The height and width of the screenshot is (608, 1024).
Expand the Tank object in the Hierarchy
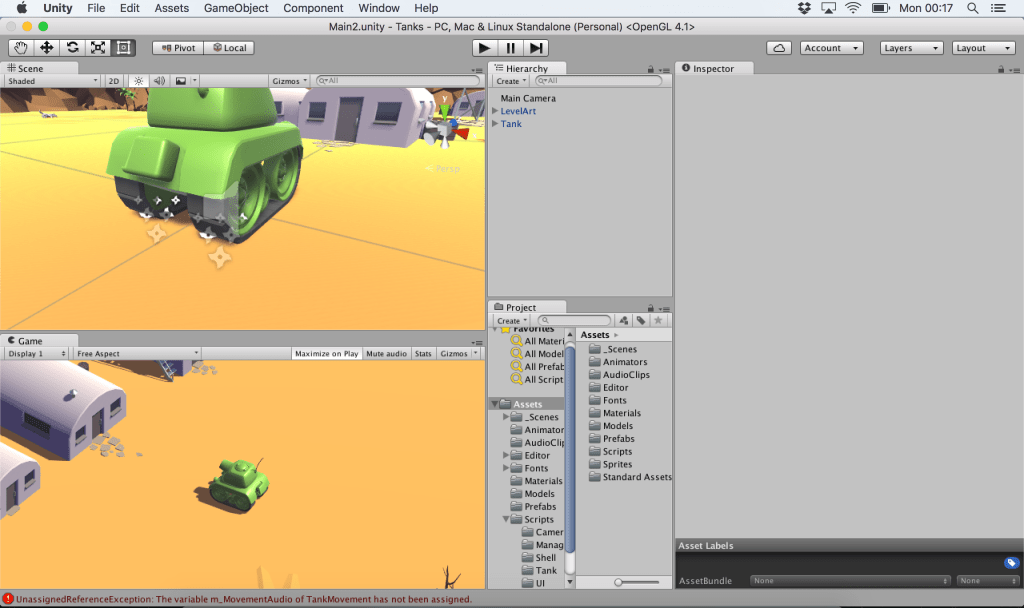click(x=492, y=125)
